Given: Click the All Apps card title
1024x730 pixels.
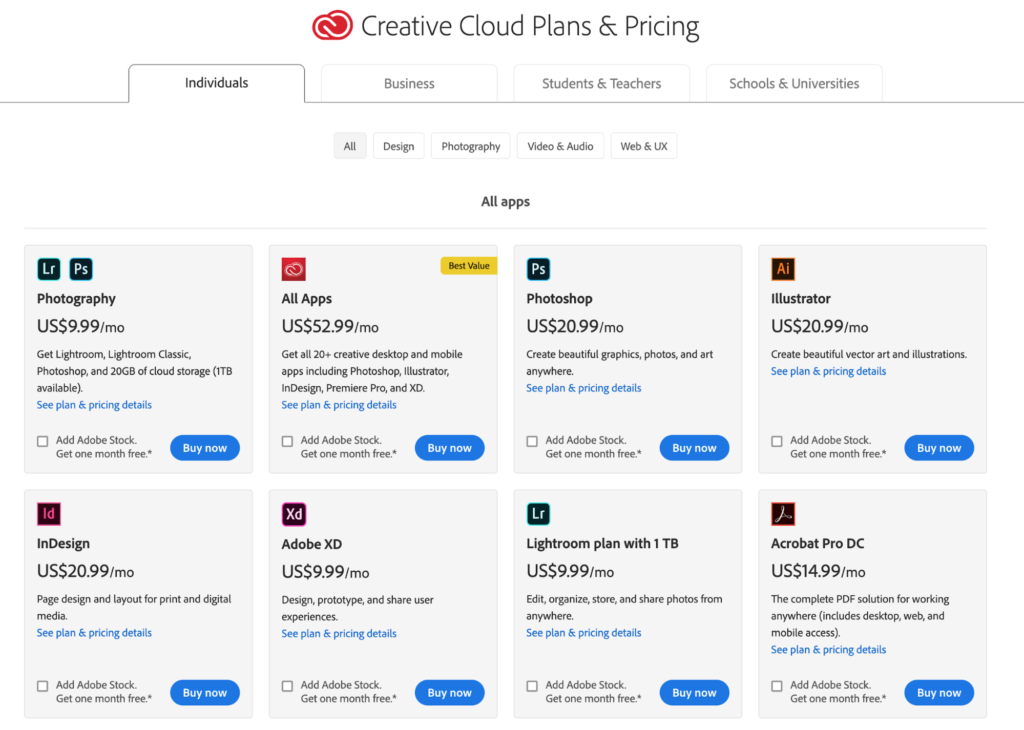Looking at the screenshot, I should 306,298.
